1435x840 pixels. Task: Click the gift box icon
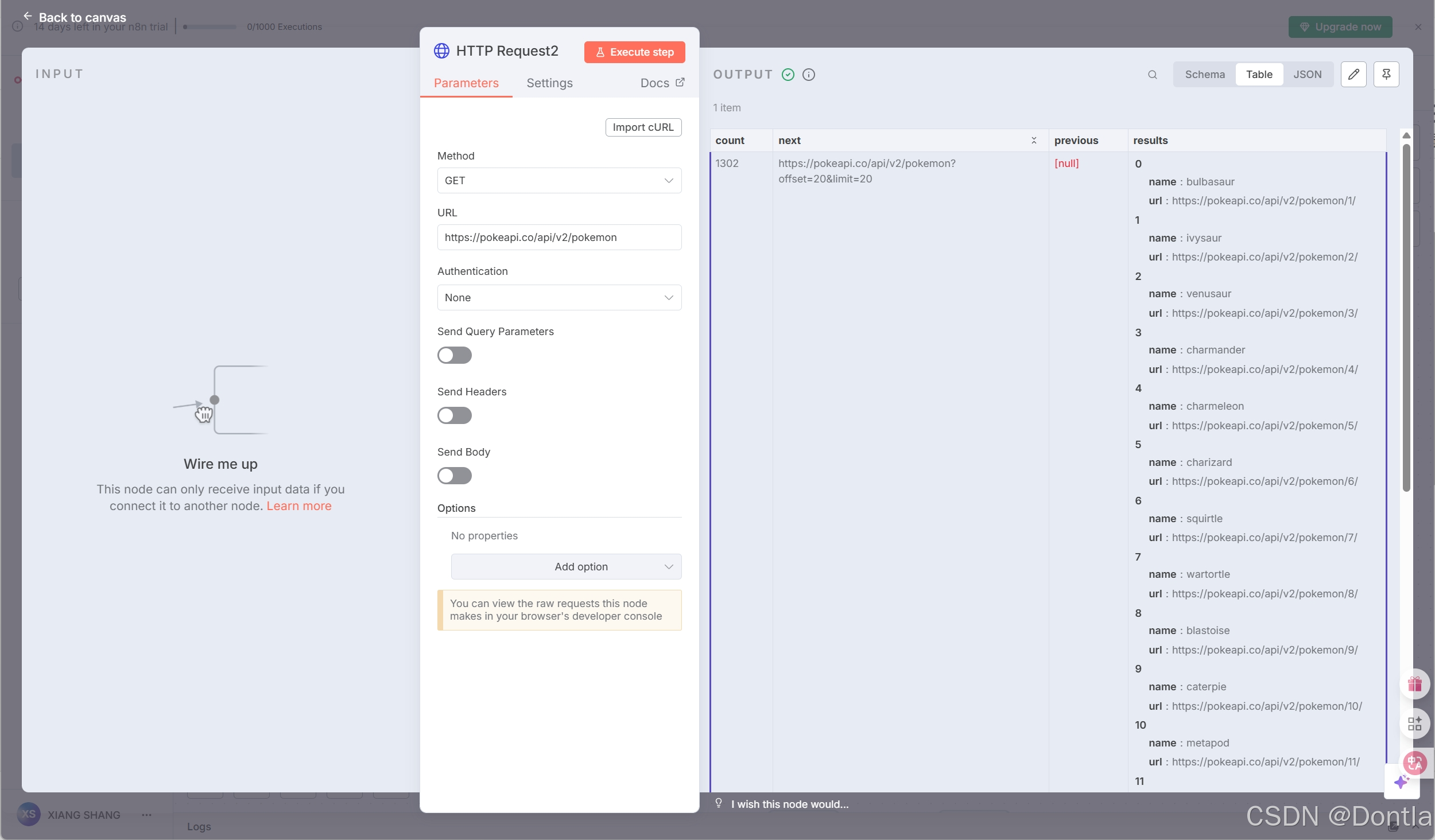[x=1414, y=684]
